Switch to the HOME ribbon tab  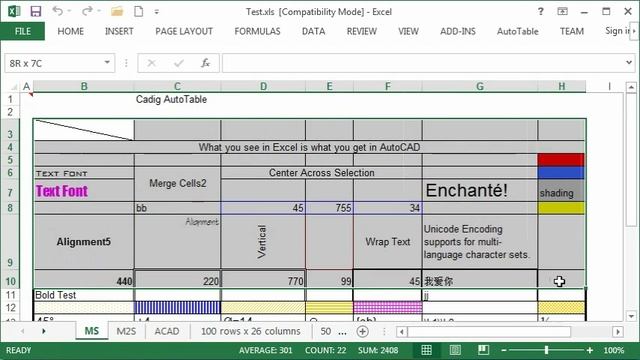(71, 31)
